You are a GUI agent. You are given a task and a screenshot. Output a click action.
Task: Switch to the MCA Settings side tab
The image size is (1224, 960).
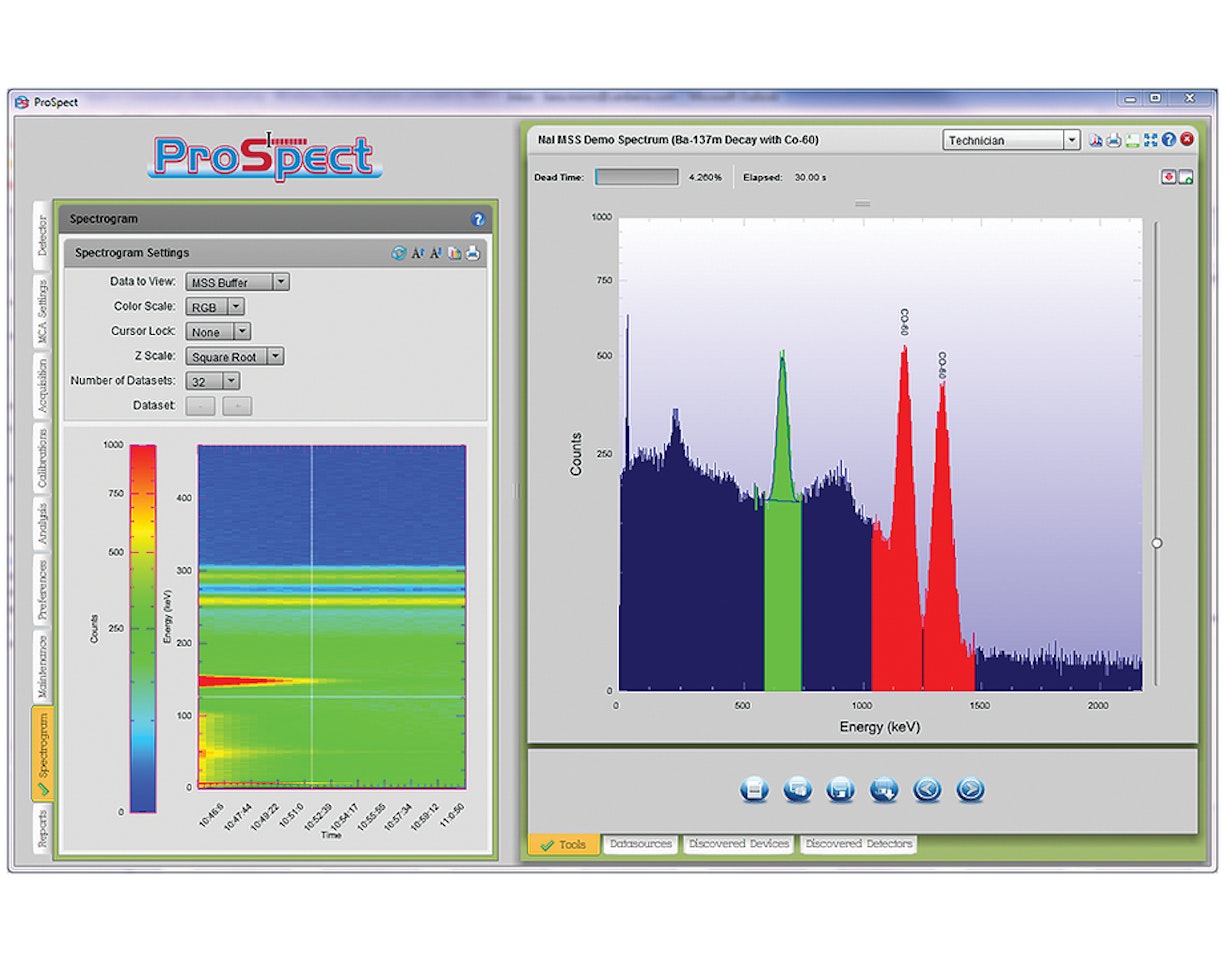(41, 311)
